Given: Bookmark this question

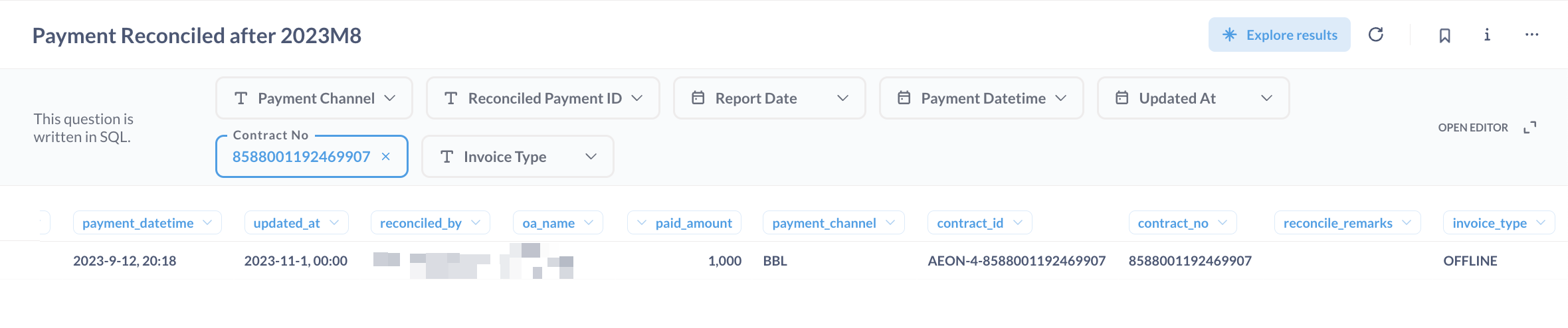Looking at the screenshot, I should tap(1444, 35).
